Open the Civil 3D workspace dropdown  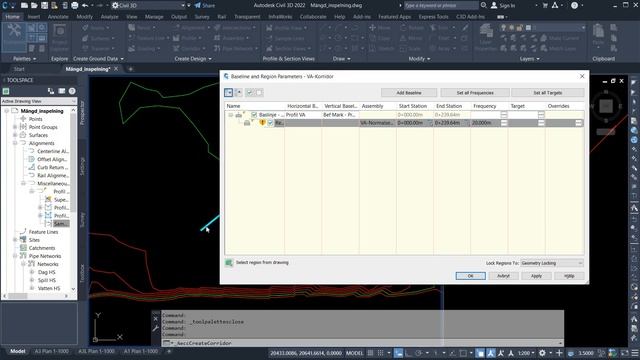click(x=148, y=5)
